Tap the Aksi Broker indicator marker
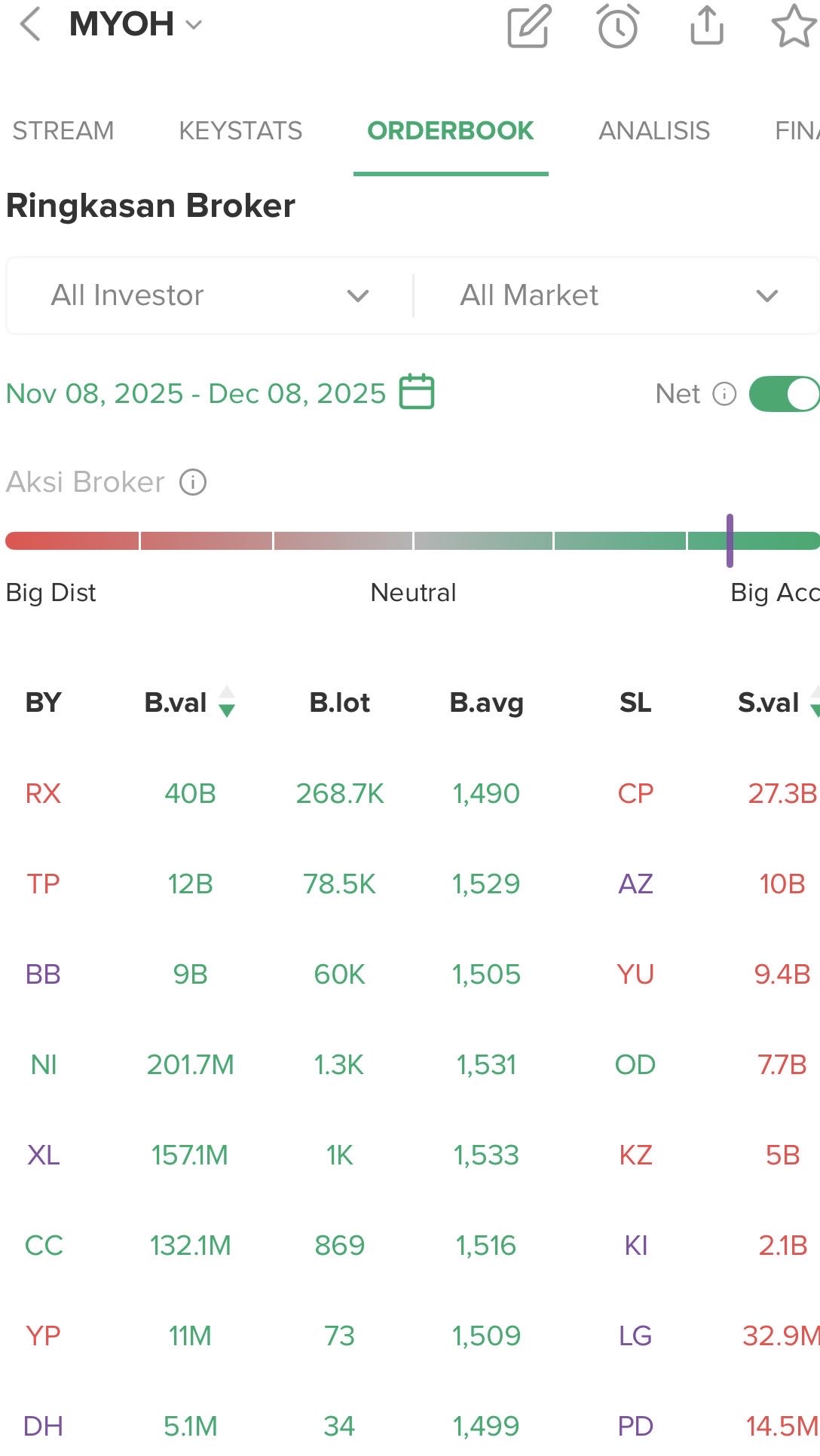Image resolution: width=820 pixels, height=1456 pixels. pyautogui.click(x=730, y=540)
